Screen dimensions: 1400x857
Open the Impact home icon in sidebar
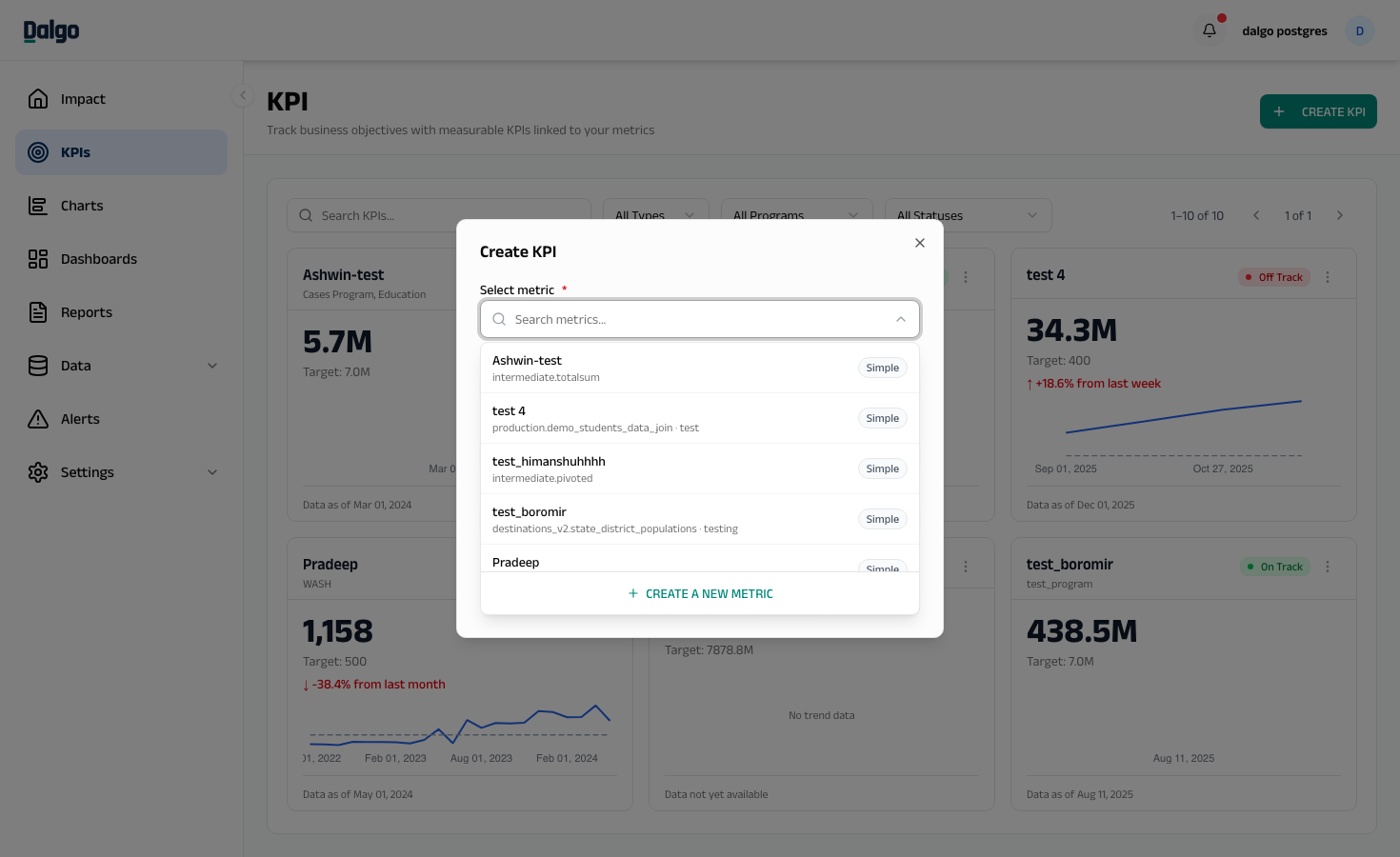point(38,99)
